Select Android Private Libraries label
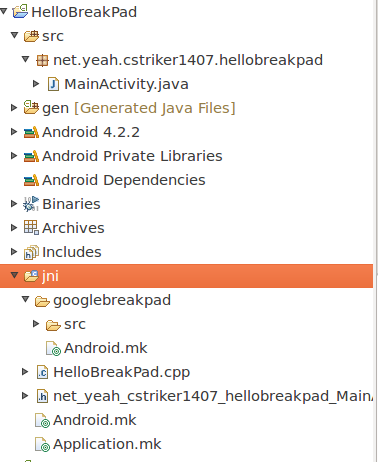378x462 pixels. tap(132, 156)
